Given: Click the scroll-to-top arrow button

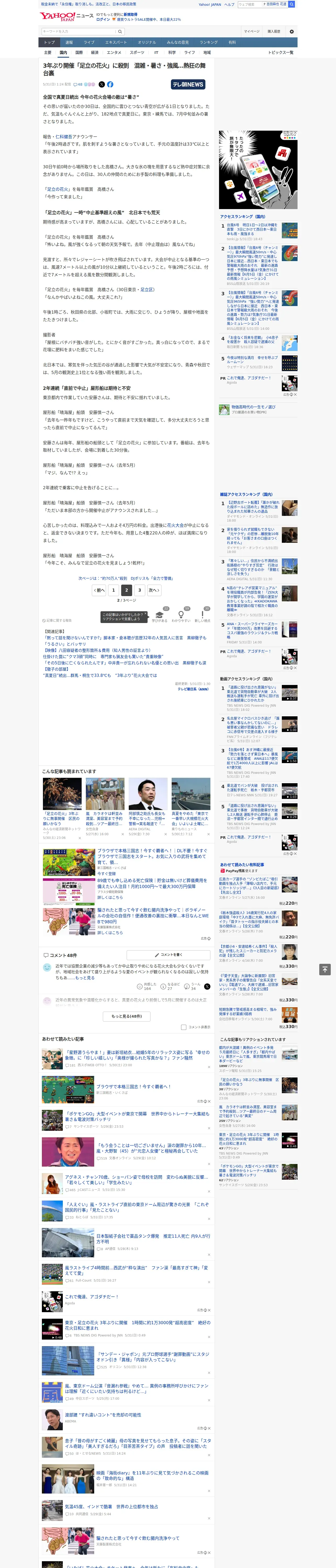Looking at the screenshot, I should 326,969.
